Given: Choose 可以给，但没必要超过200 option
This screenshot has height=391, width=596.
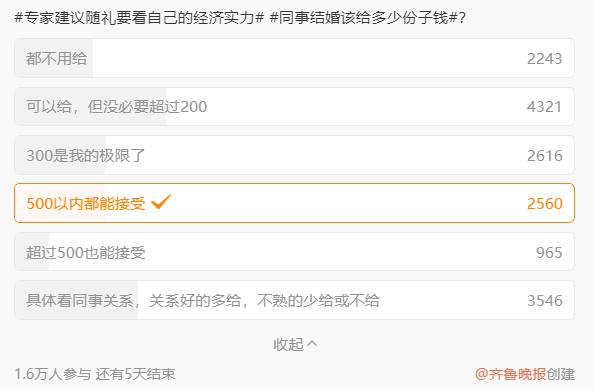Looking at the screenshot, I should click(x=294, y=106).
